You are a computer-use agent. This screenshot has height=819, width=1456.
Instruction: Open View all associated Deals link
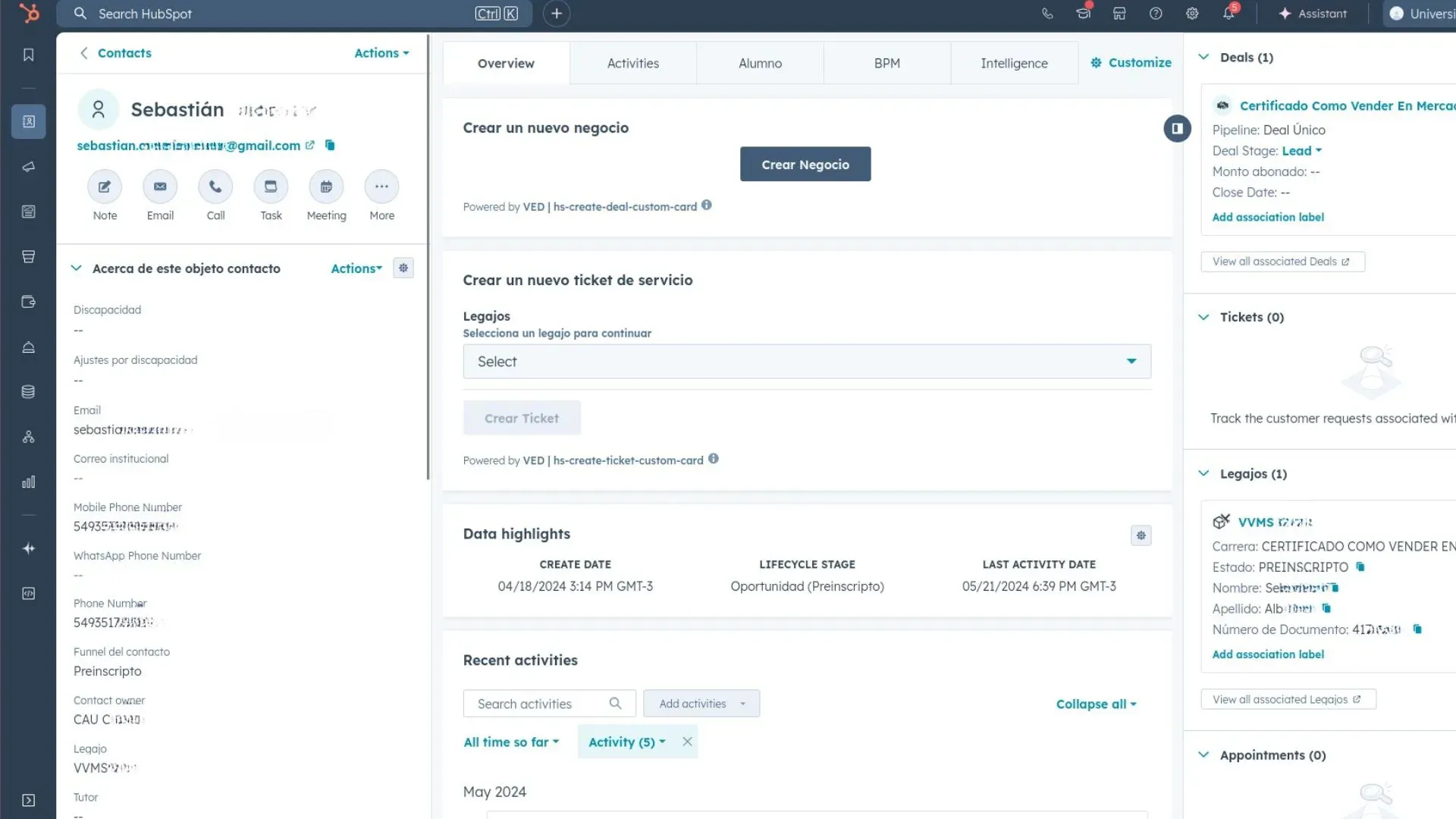tap(1282, 262)
